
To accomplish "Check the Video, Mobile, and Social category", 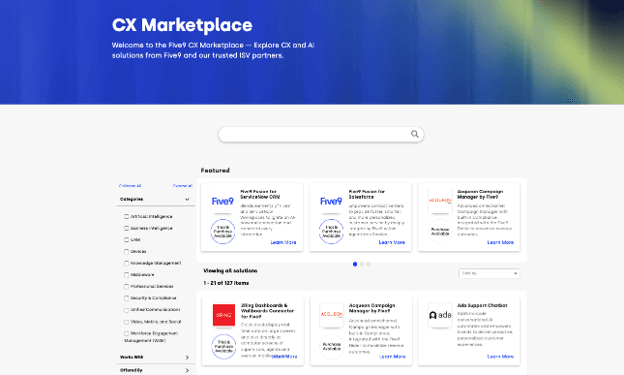I will tap(127, 322).
